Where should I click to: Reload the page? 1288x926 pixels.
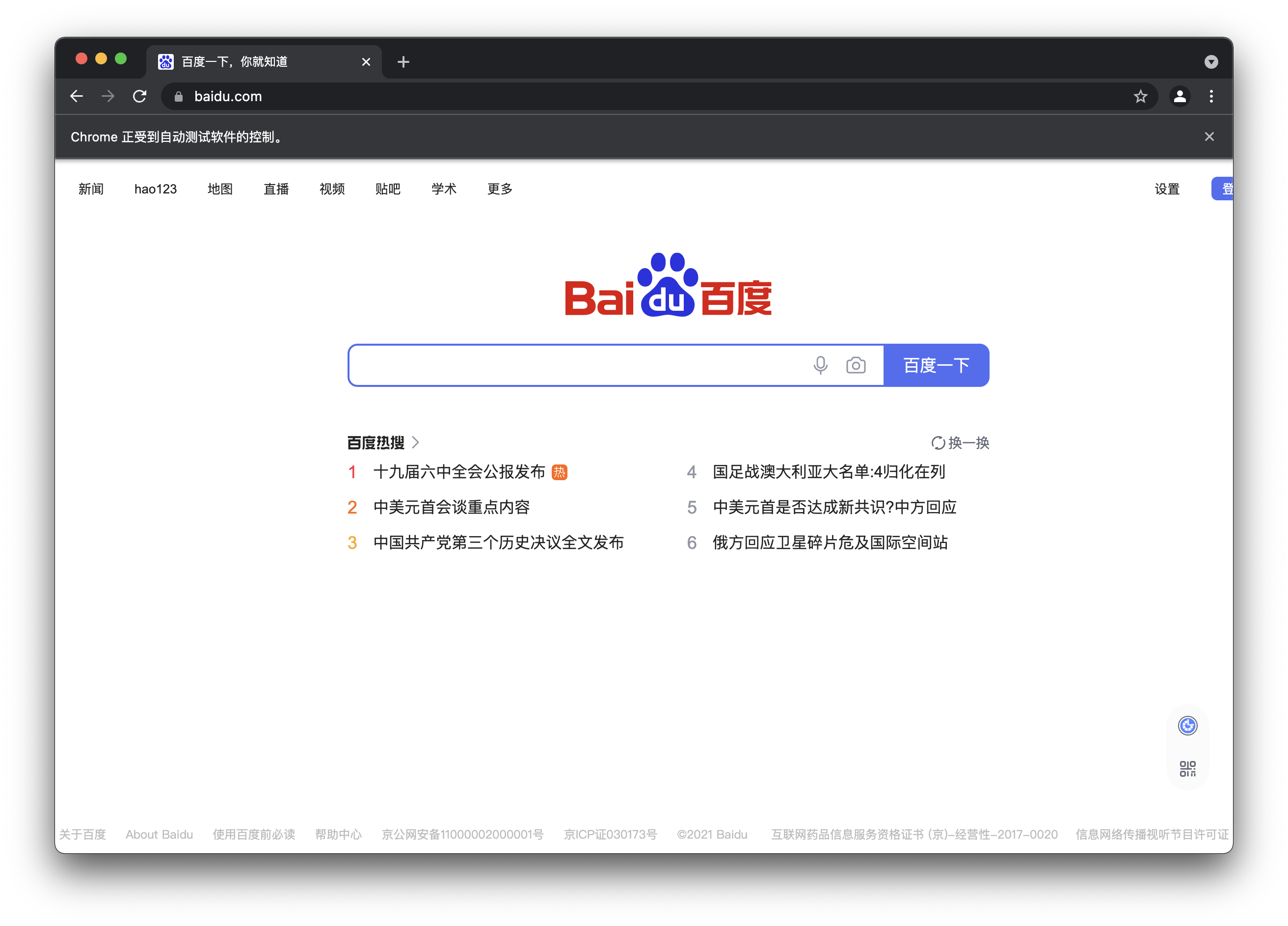(x=139, y=96)
